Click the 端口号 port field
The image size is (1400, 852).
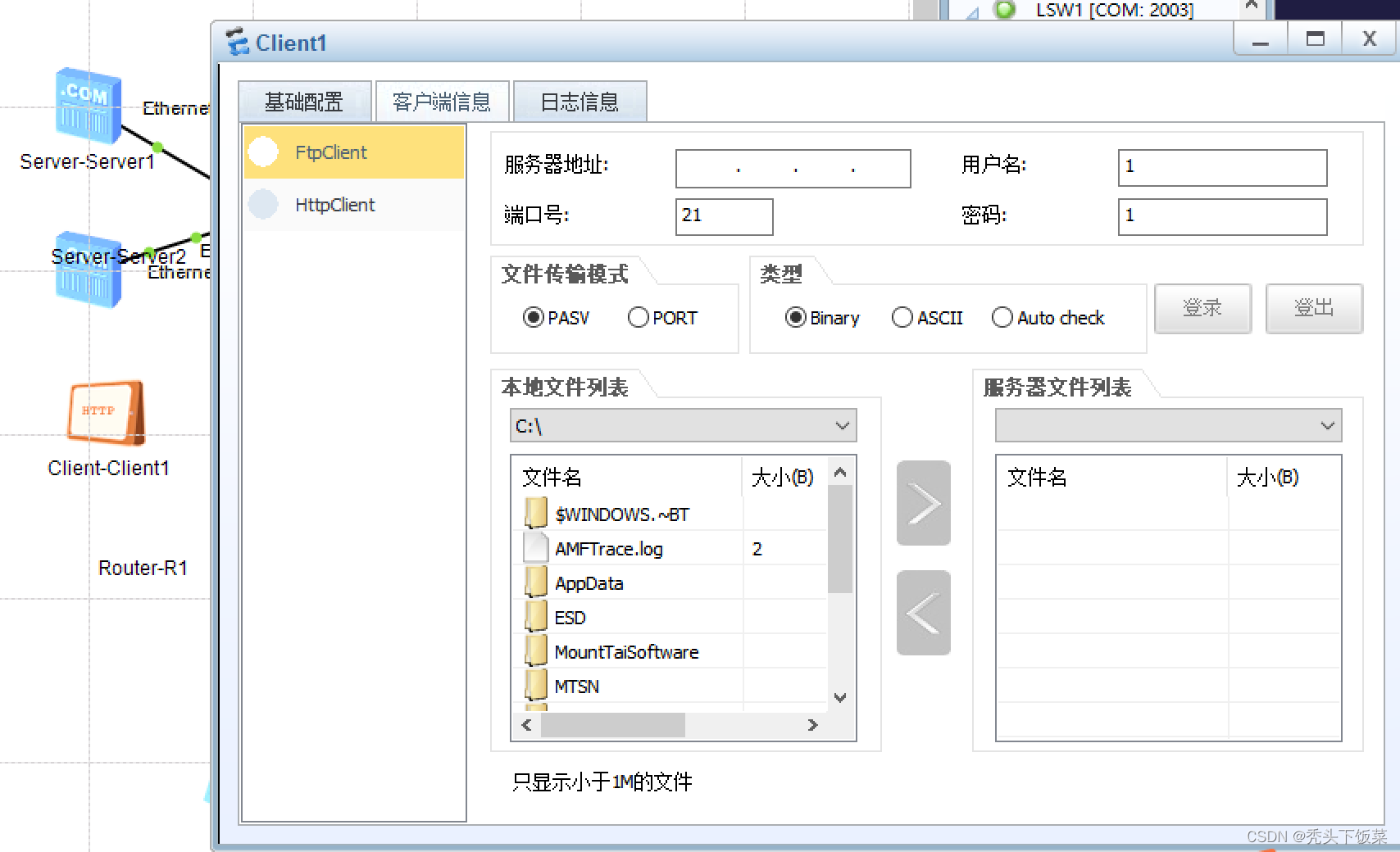click(724, 216)
